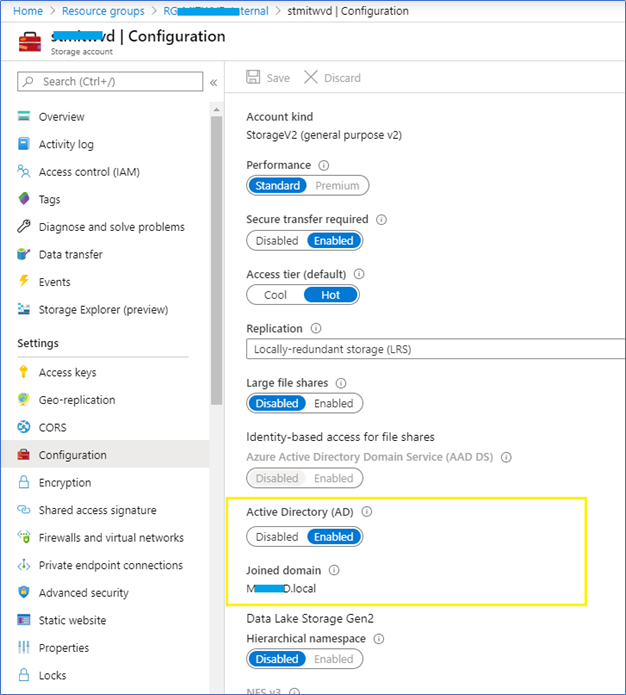Screen dimensions: 626x695
Task: Click the CORS icon
Action: coord(23,427)
